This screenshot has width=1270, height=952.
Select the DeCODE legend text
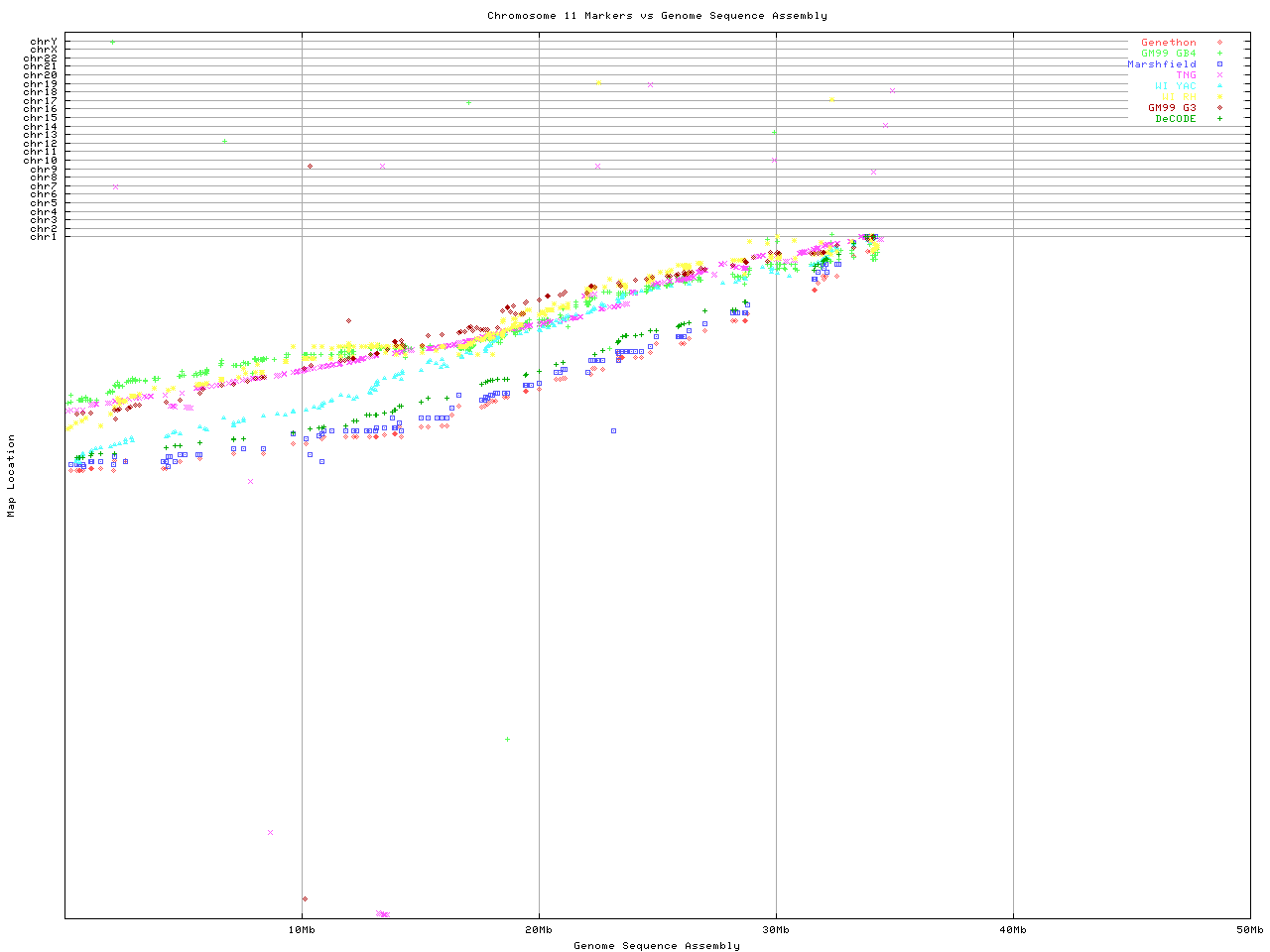(1176, 119)
